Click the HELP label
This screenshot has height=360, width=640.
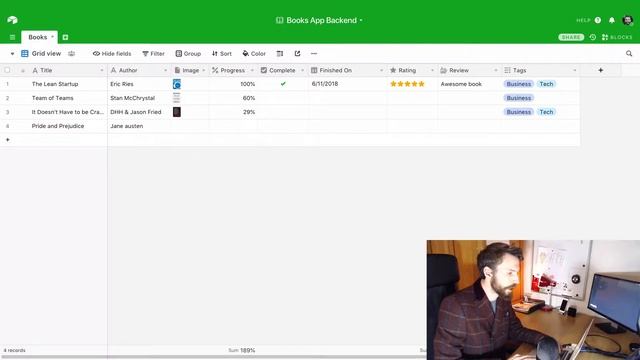(x=583, y=20)
